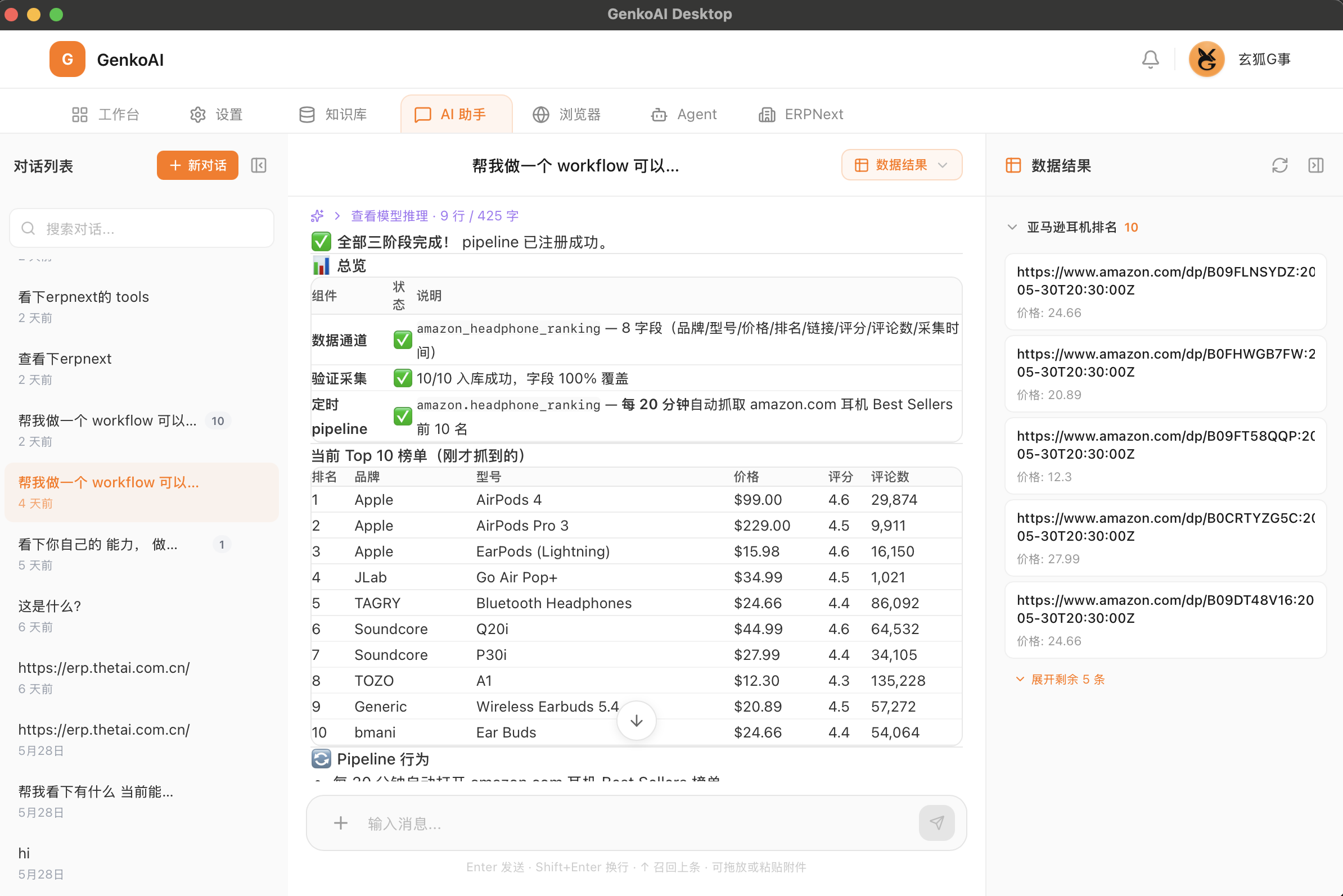1343x896 pixels.
Task: Collapse the 亚马逊耳机排名 group
Action: coord(1012,228)
